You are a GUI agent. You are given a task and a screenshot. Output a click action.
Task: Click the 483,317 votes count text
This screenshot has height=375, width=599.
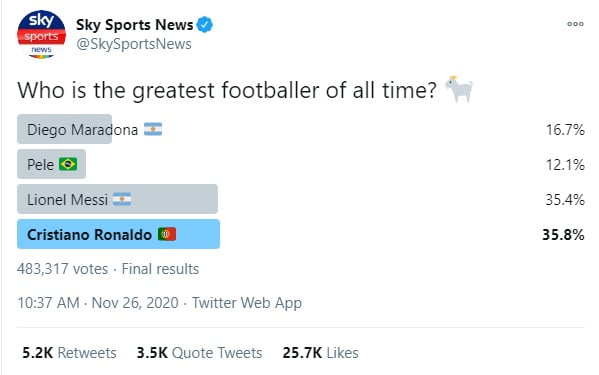(63, 269)
